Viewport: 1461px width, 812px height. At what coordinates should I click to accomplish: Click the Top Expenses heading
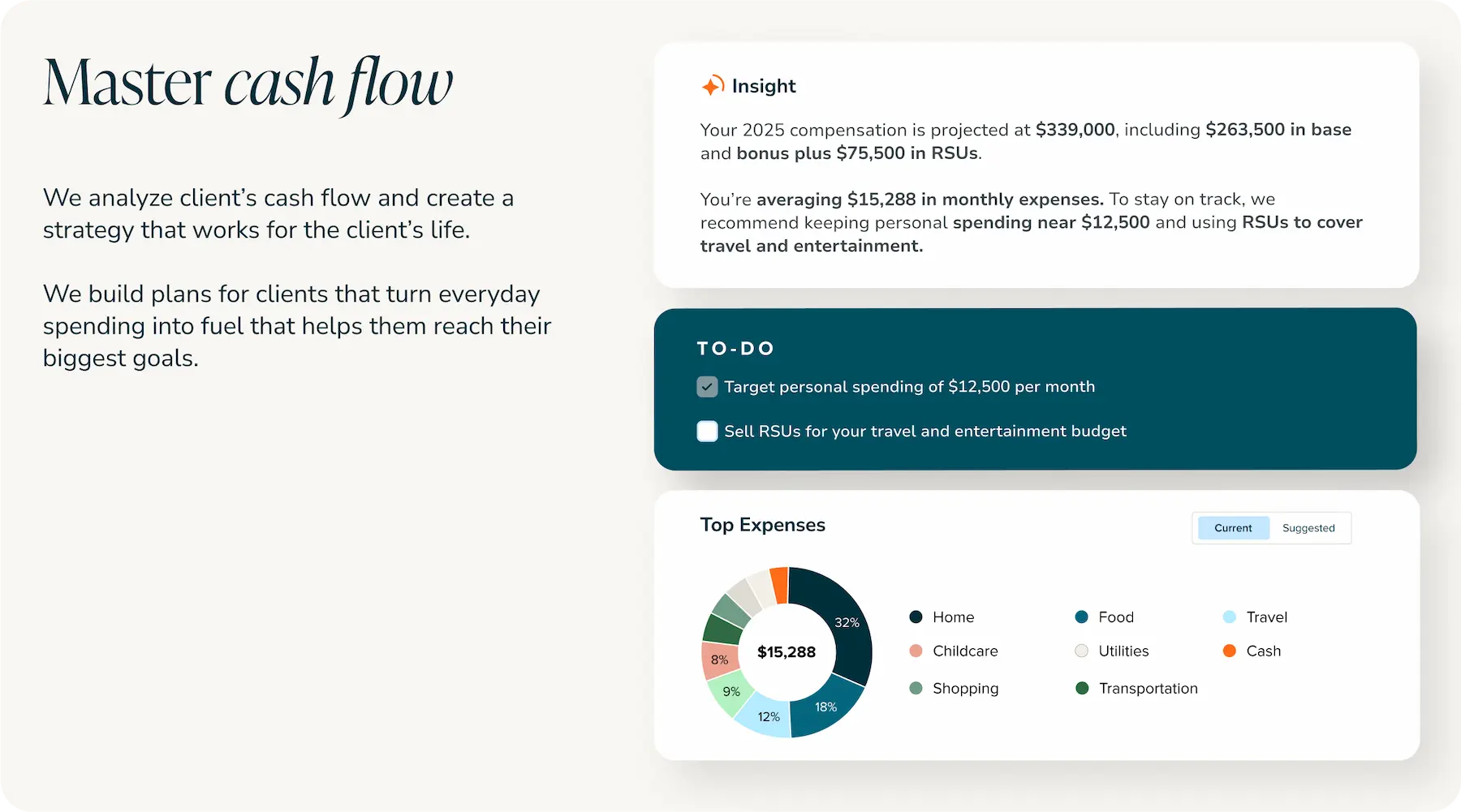(x=762, y=525)
